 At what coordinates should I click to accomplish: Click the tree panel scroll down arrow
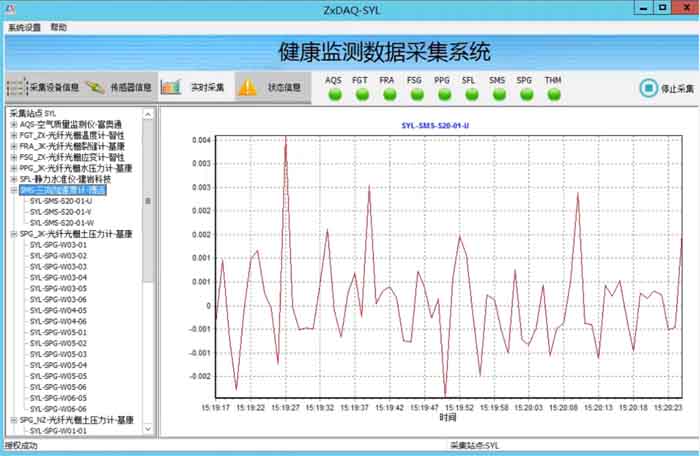tap(149, 430)
